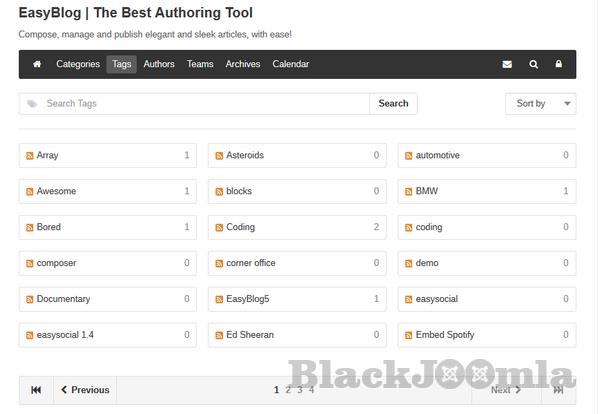Open the Sort by dropdown

tap(540, 103)
